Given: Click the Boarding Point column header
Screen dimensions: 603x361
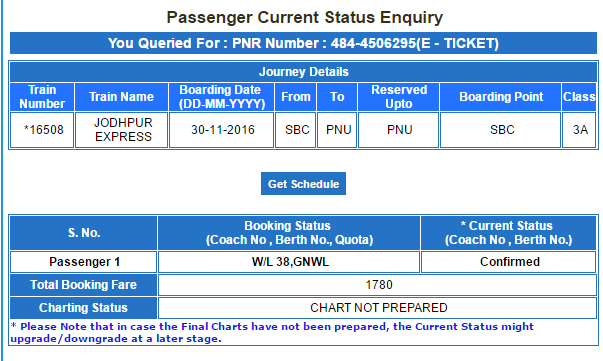Looking at the screenshot, I should tap(500, 97).
